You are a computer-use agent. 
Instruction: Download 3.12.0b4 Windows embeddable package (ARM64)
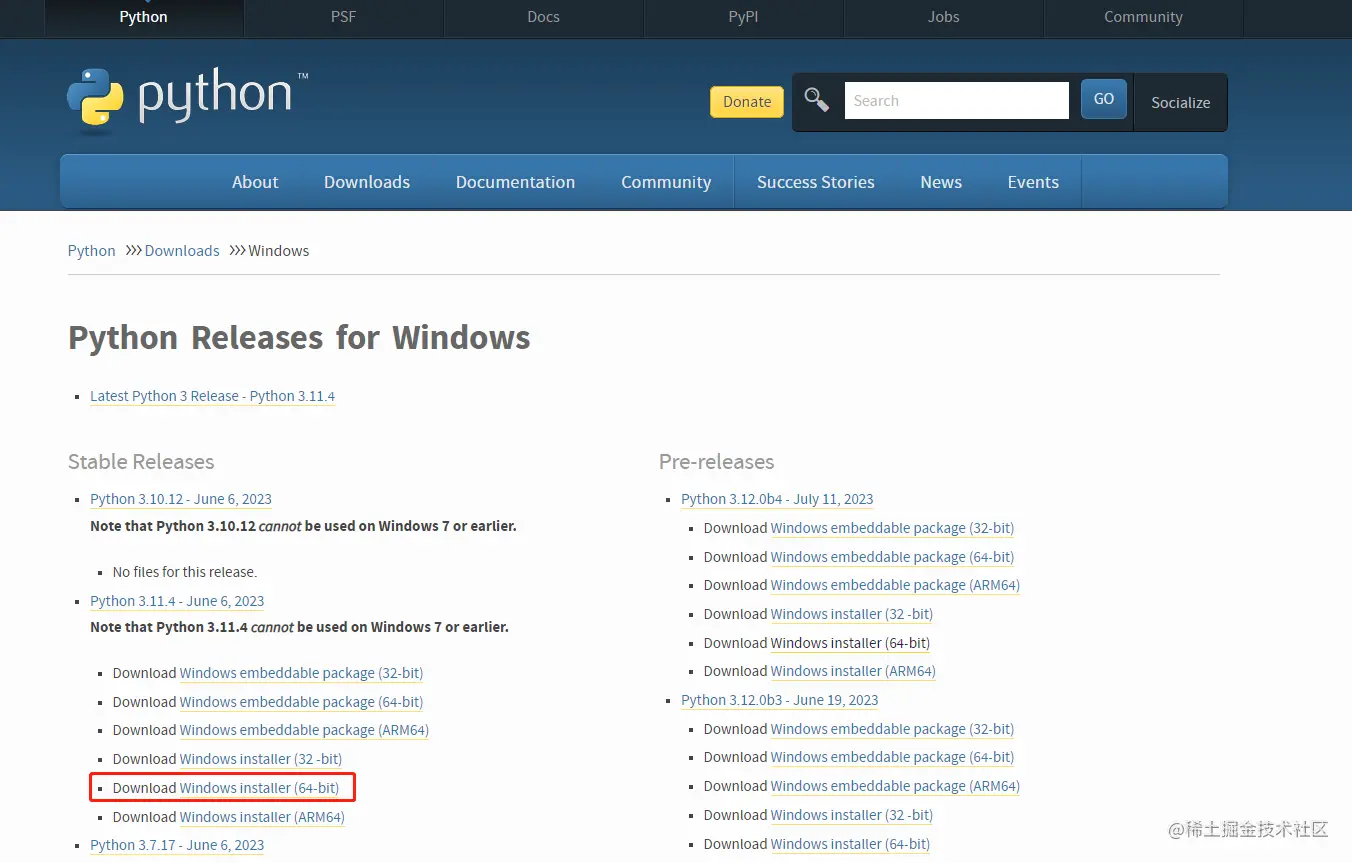[895, 585]
